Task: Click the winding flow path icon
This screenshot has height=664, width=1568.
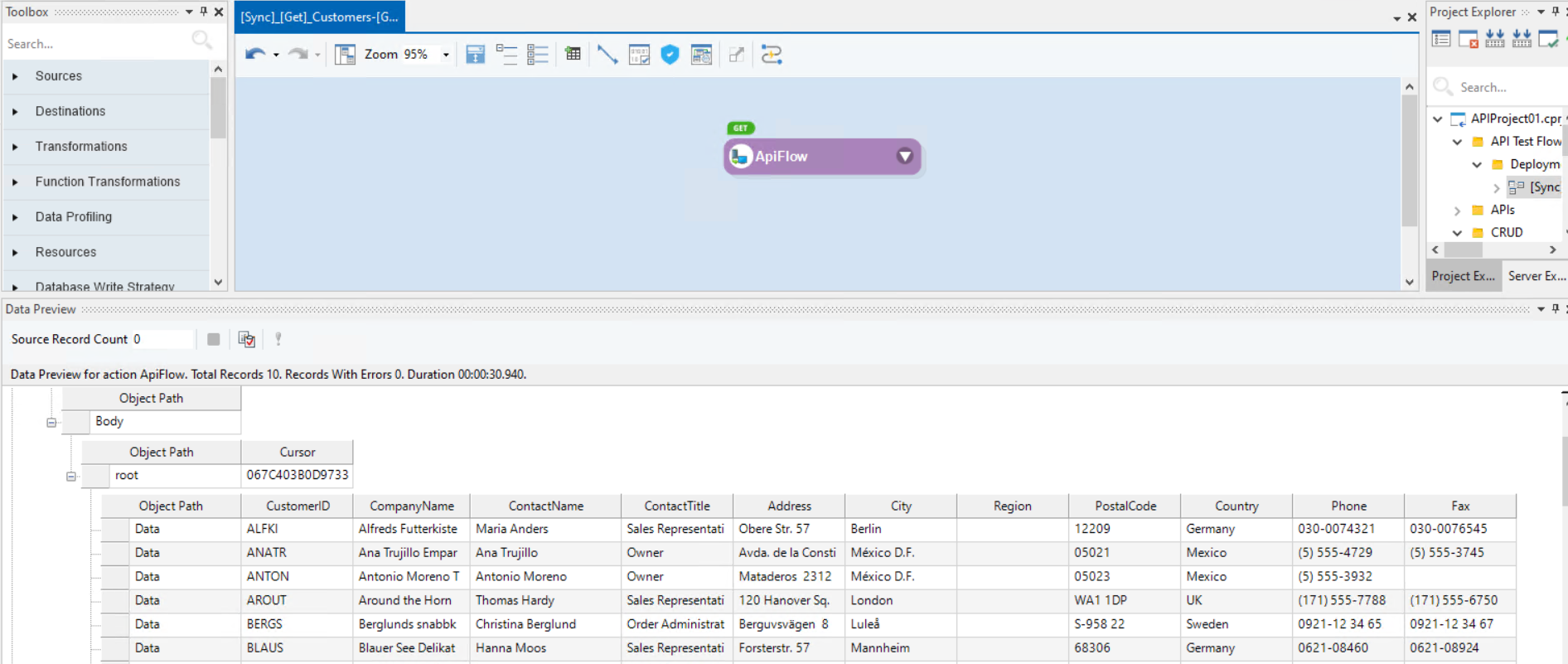Action: click(772, 55)
